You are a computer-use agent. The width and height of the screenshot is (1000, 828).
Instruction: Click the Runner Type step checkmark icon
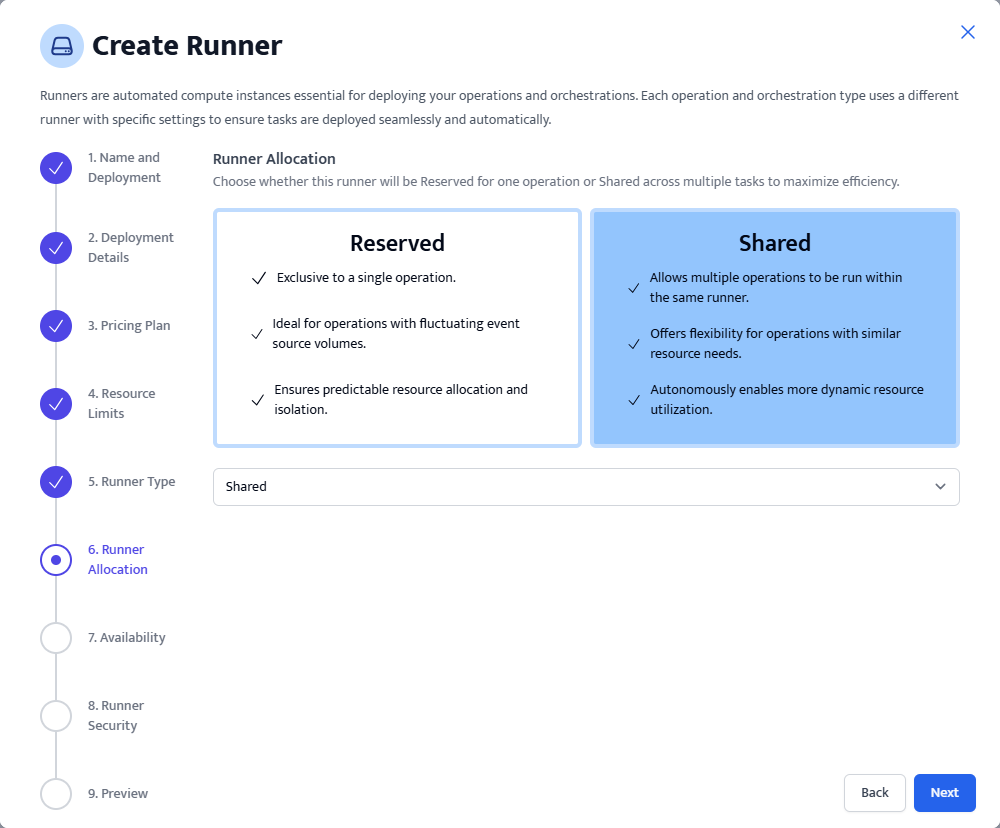coord(56,482)
